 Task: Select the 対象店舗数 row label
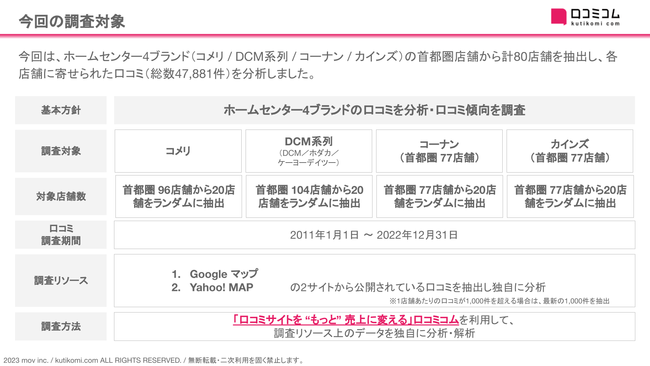pos(61,196)
